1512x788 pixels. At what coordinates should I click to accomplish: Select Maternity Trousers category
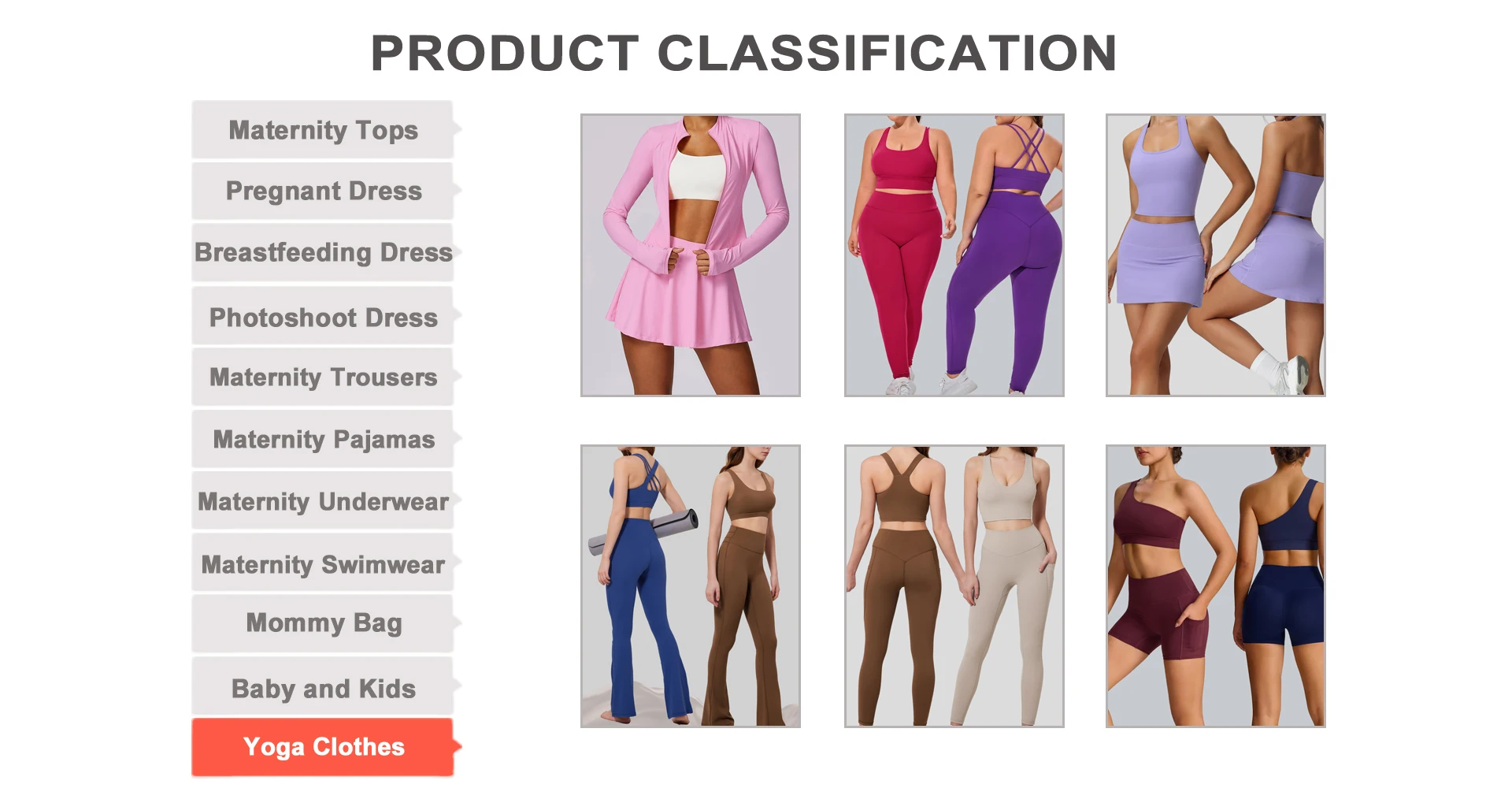coord(323,377)
